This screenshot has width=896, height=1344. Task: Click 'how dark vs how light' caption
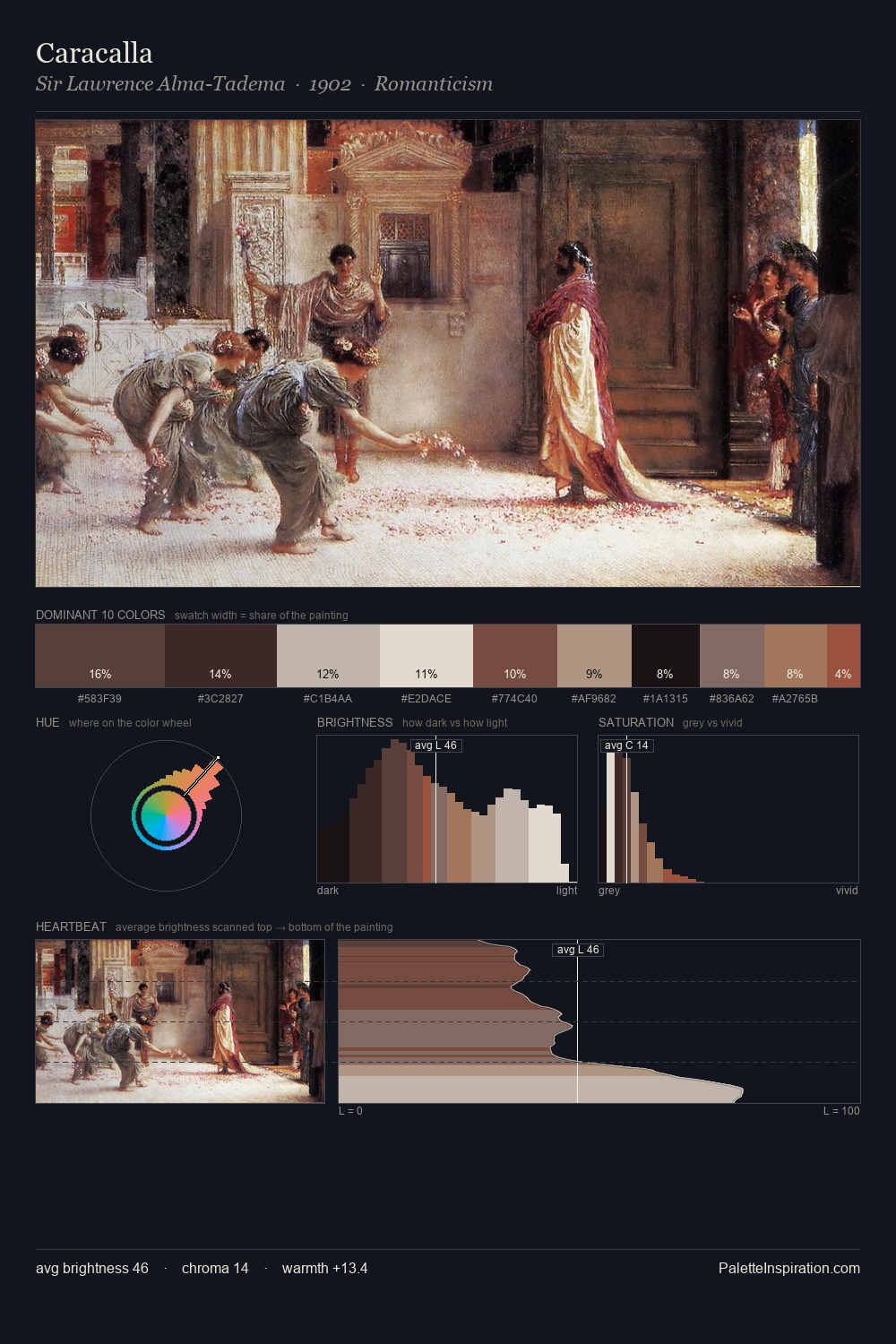[454, 723]
